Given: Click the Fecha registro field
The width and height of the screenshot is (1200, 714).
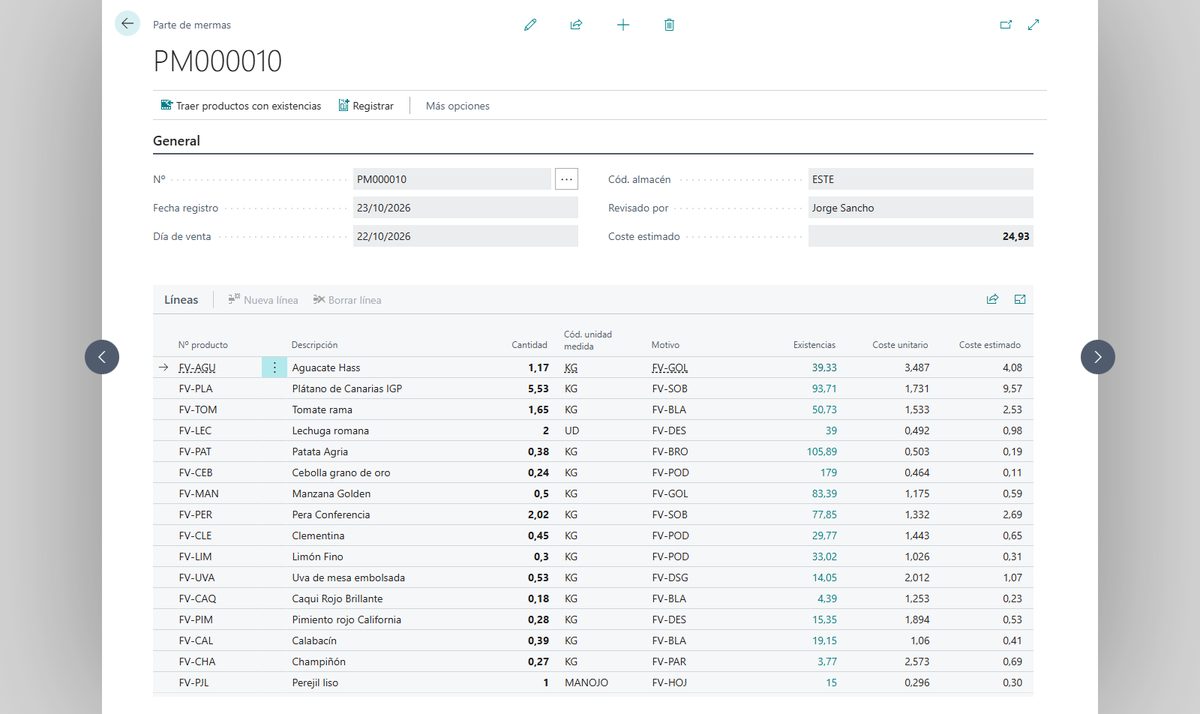Looking at the screenshot, I should [465, 208].
